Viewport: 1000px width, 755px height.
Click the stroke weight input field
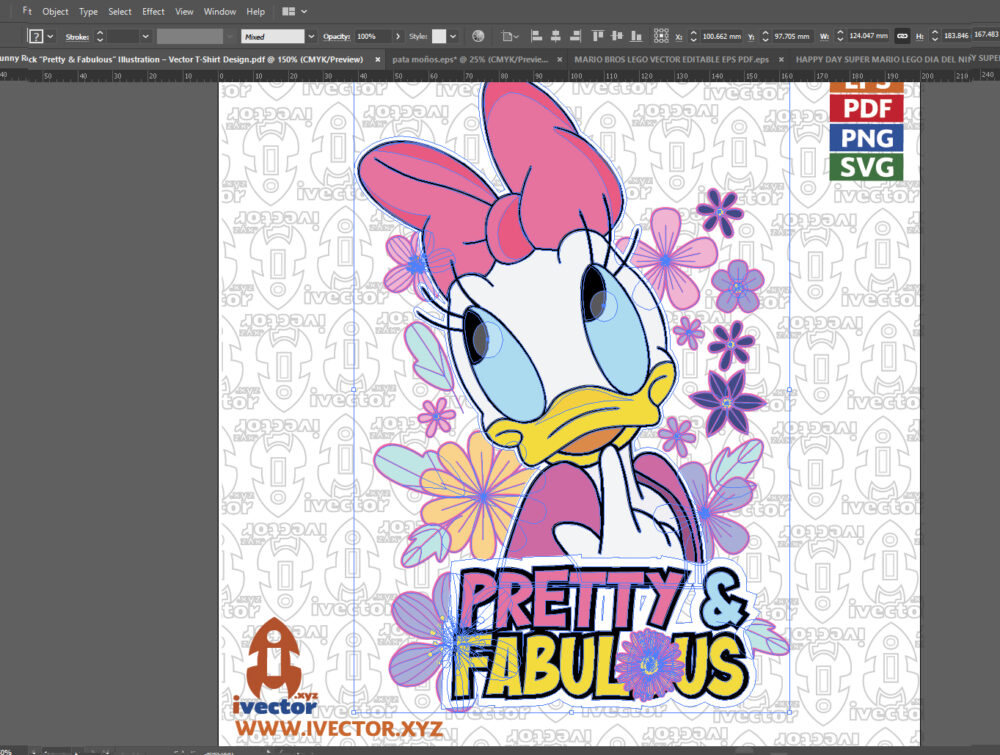(x=122, y=36)
